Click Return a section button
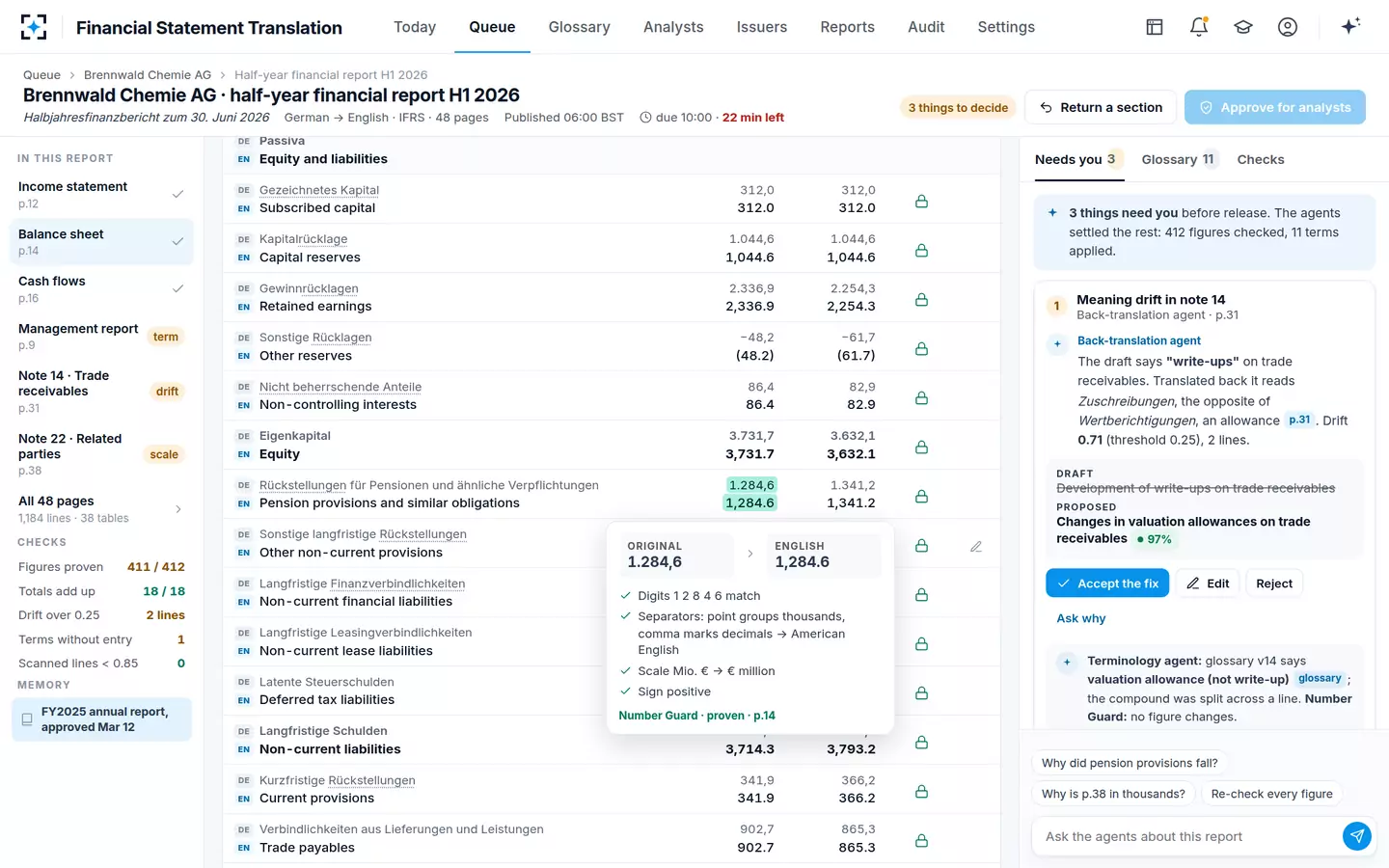 1101,107
